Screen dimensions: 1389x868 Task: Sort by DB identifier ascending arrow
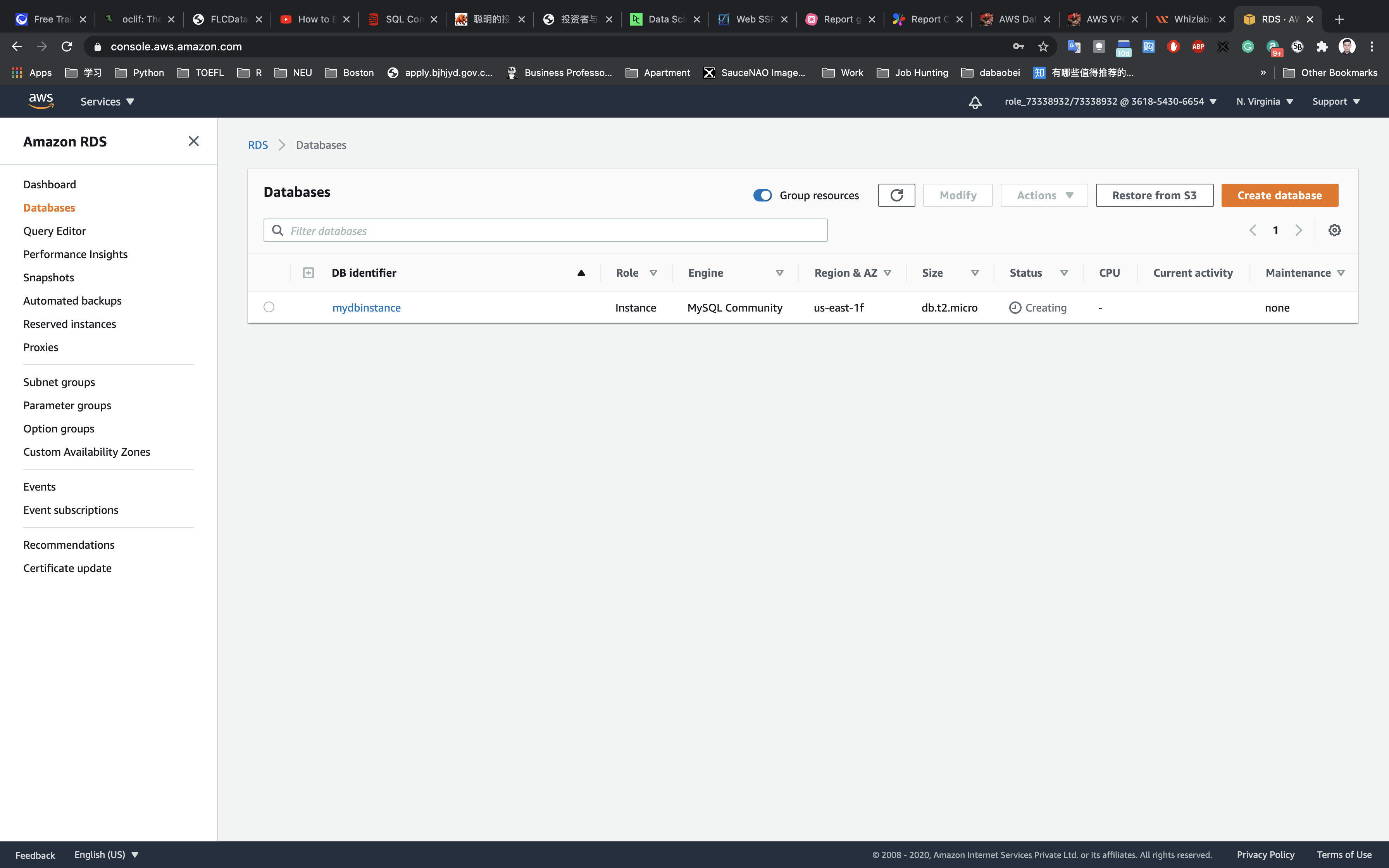(581, 273)
